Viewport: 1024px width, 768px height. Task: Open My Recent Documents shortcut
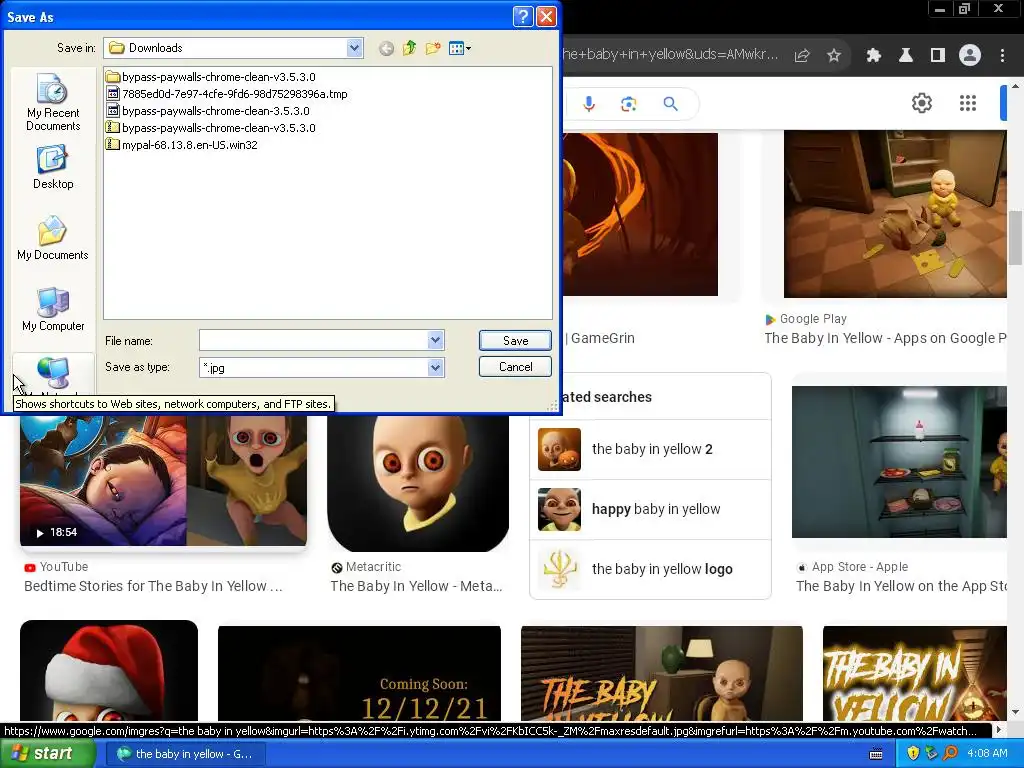point(53,103)
